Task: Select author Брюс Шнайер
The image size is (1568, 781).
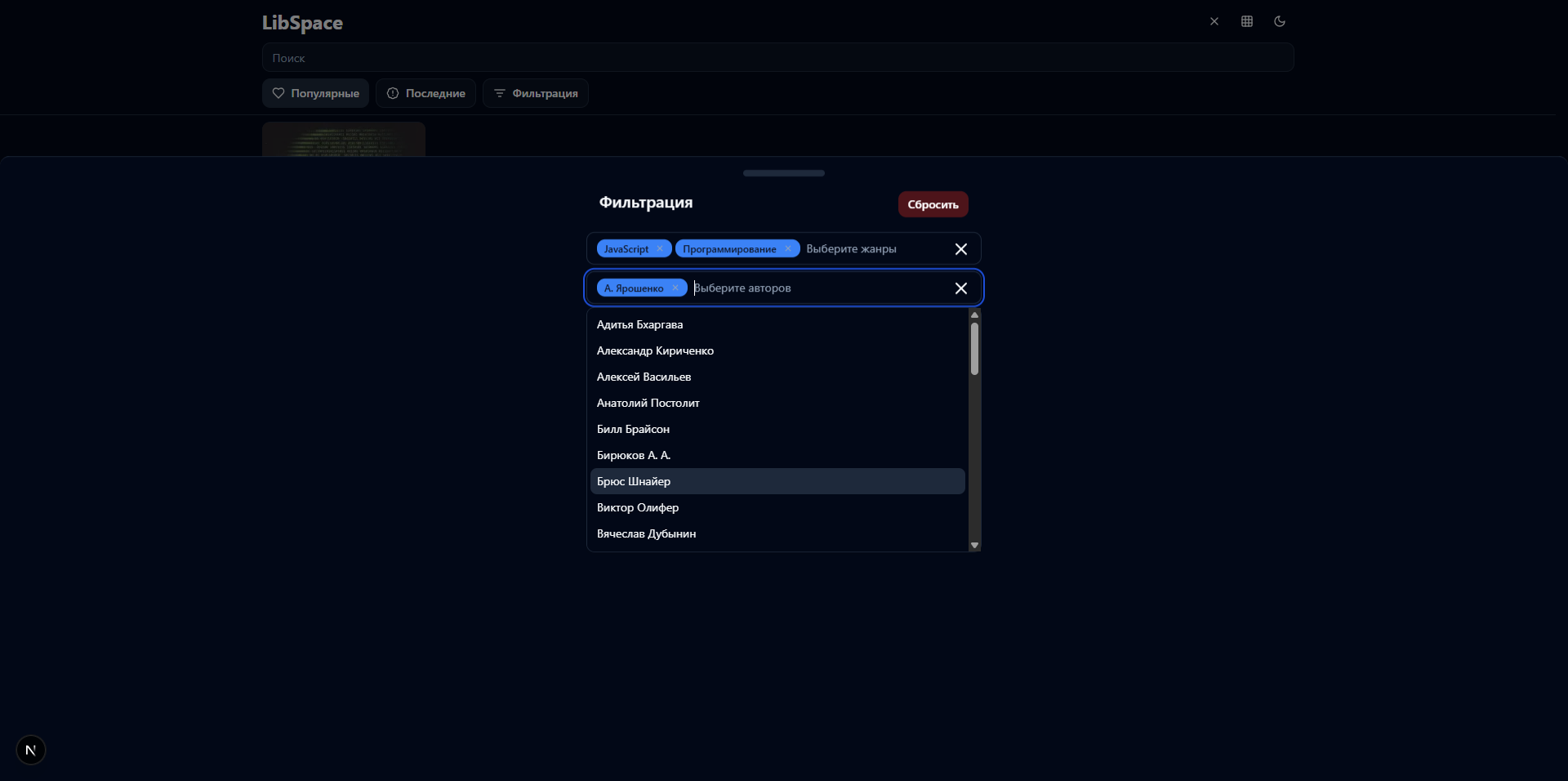Action: pos(634,481)
